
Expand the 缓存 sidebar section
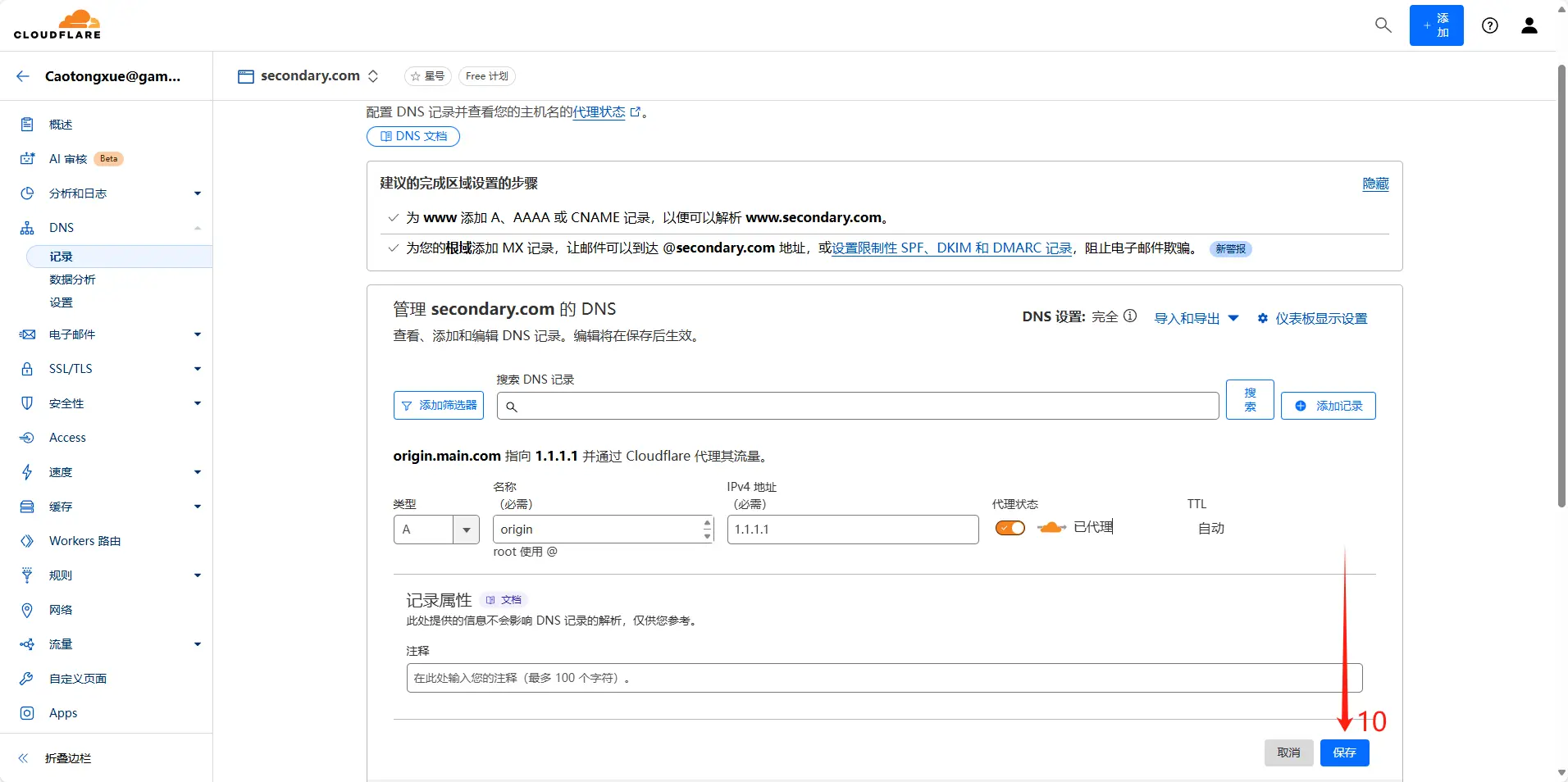[198, 507]
